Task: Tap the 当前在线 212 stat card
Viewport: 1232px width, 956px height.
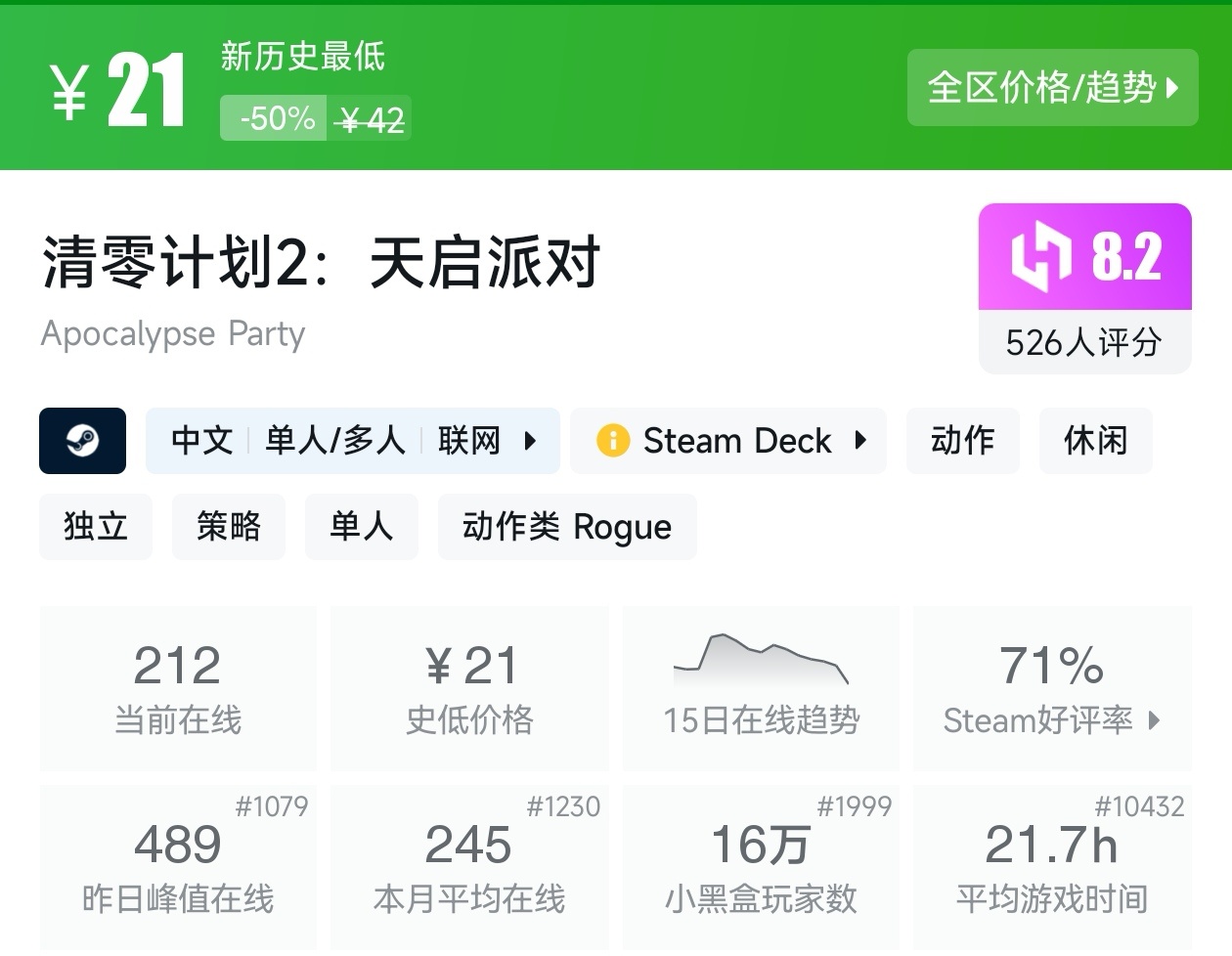Action: point(178,688)
